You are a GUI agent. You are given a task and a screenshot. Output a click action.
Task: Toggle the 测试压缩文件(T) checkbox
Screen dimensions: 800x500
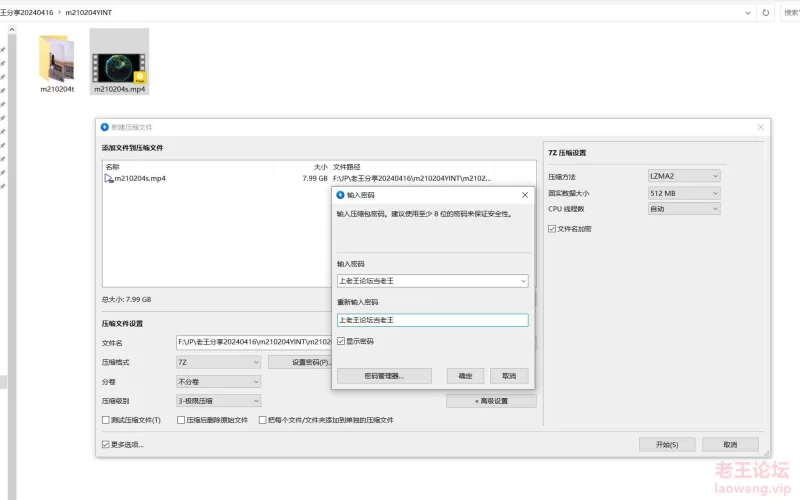(106, 420)
